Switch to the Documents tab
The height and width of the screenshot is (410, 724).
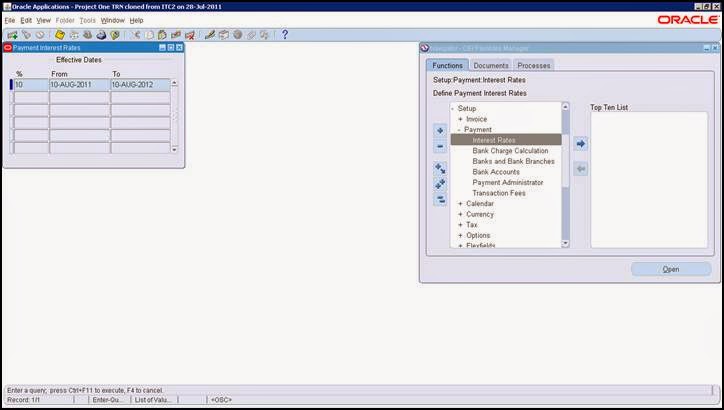pos(491,66)
